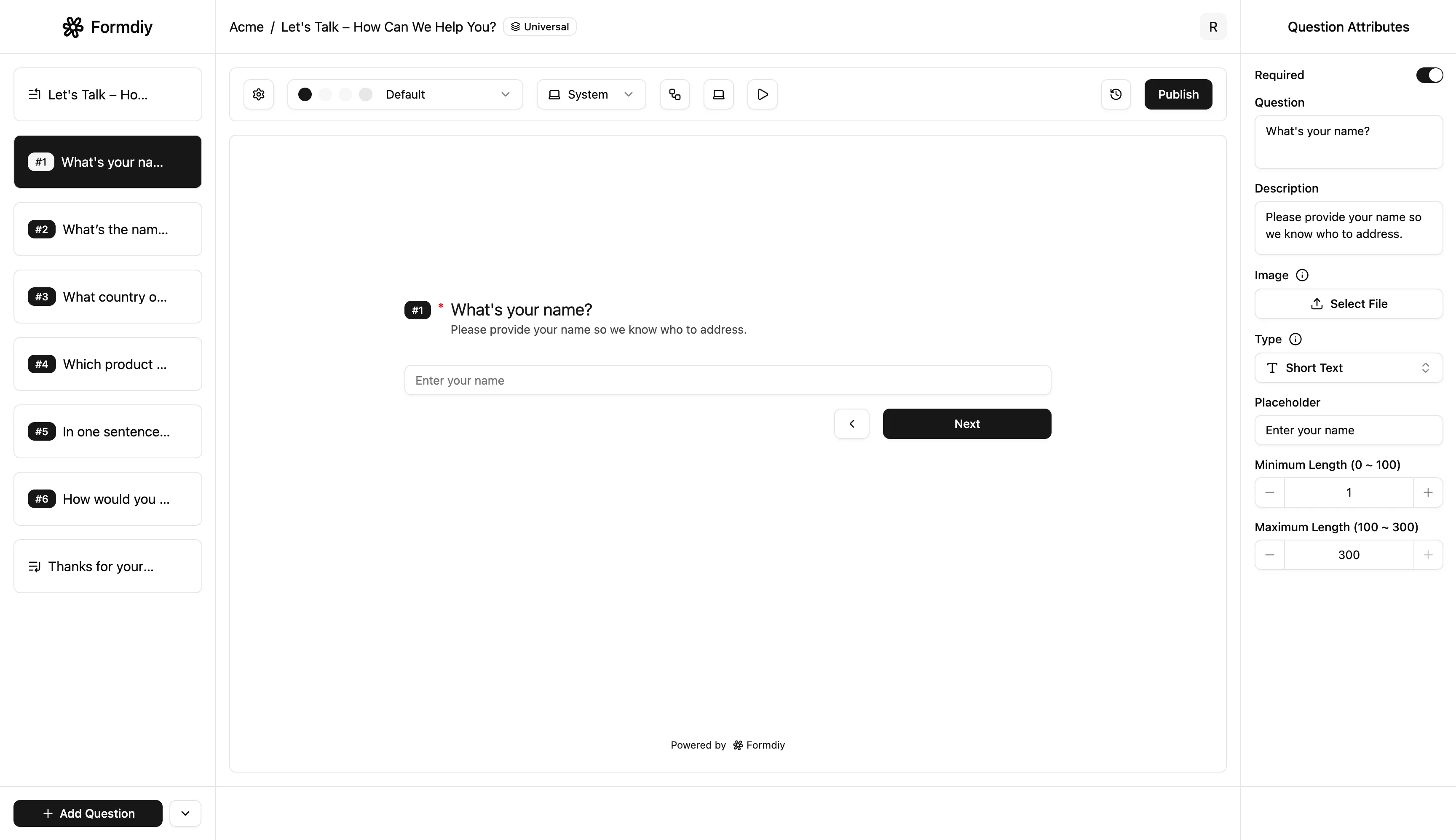Click the Type info icon
Screen dimensions: 1456x840
pyautogui.click(x=1295, y=339)
